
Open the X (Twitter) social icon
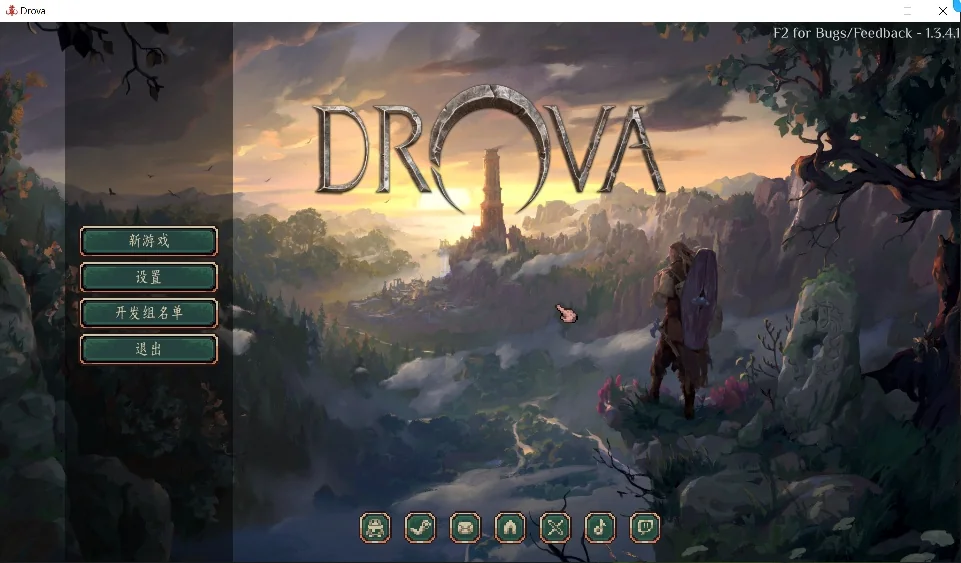[555, 527]
